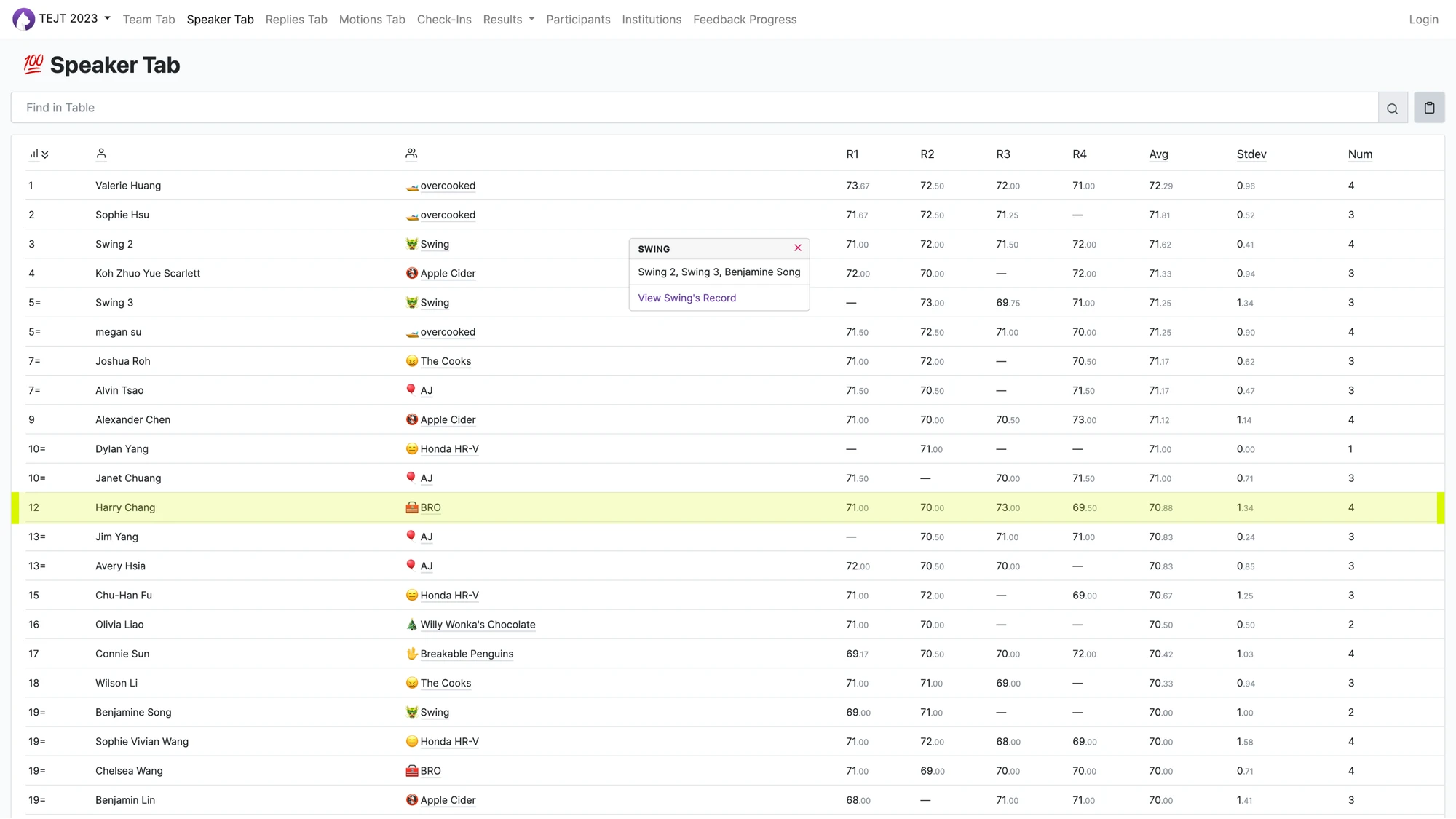Close the SWING popup
Viewport: 1456px width, 819px height.
coord(797,248)
